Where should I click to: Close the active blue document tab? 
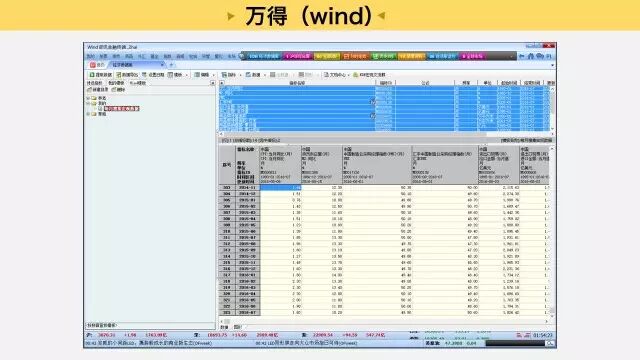162,65
